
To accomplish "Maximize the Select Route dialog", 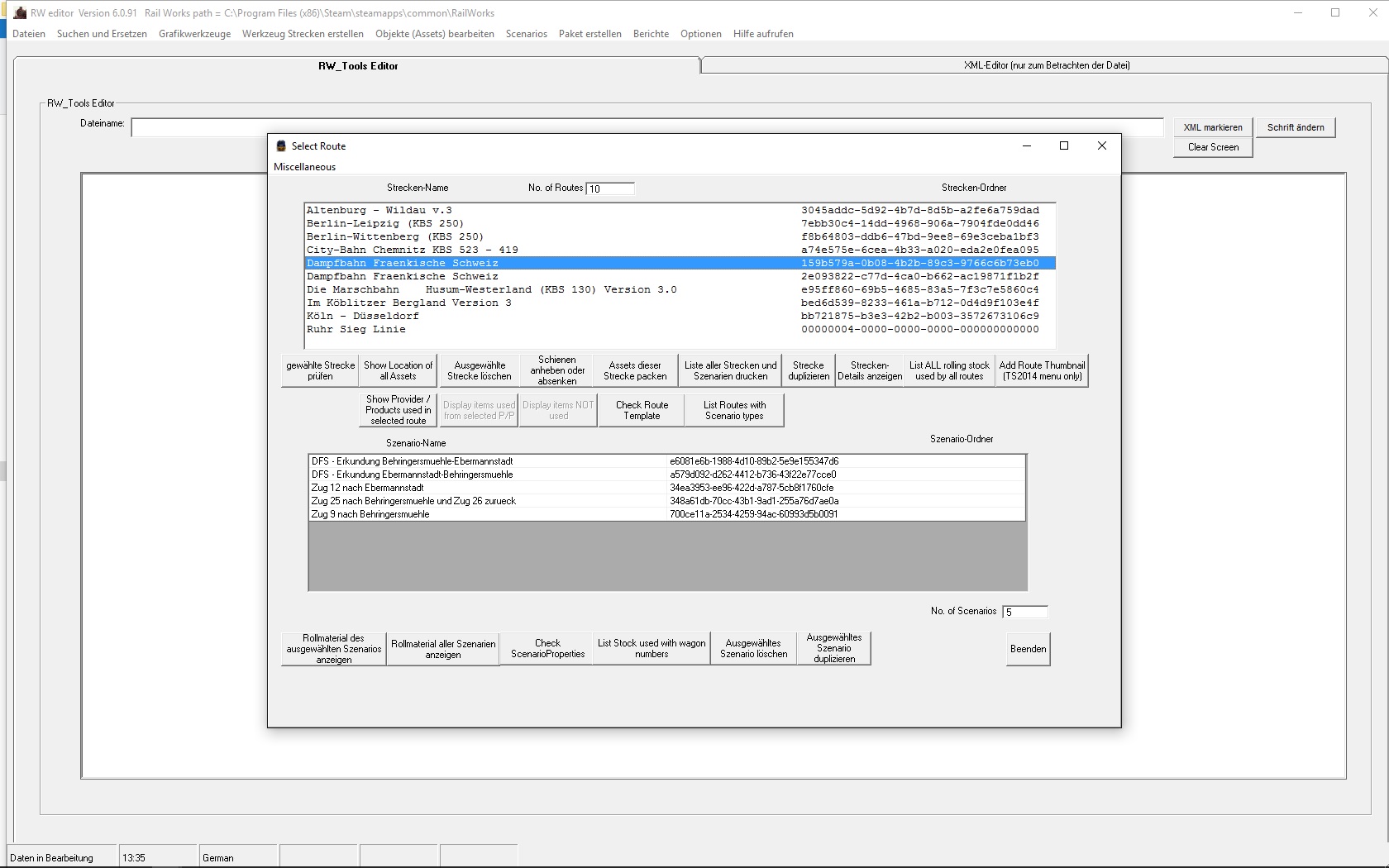I will coord(1064,146).
